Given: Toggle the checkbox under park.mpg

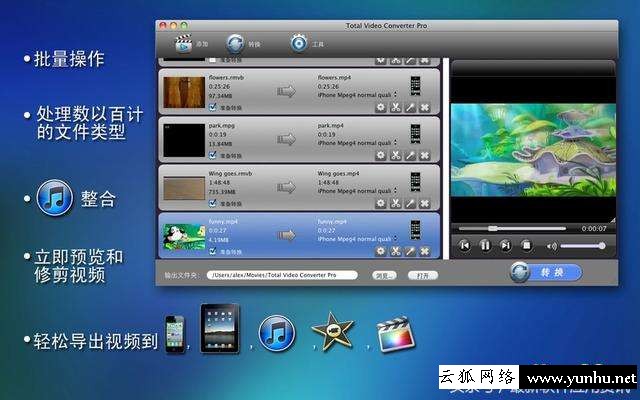Looking at the screenshot, I should tap(213, 155).
